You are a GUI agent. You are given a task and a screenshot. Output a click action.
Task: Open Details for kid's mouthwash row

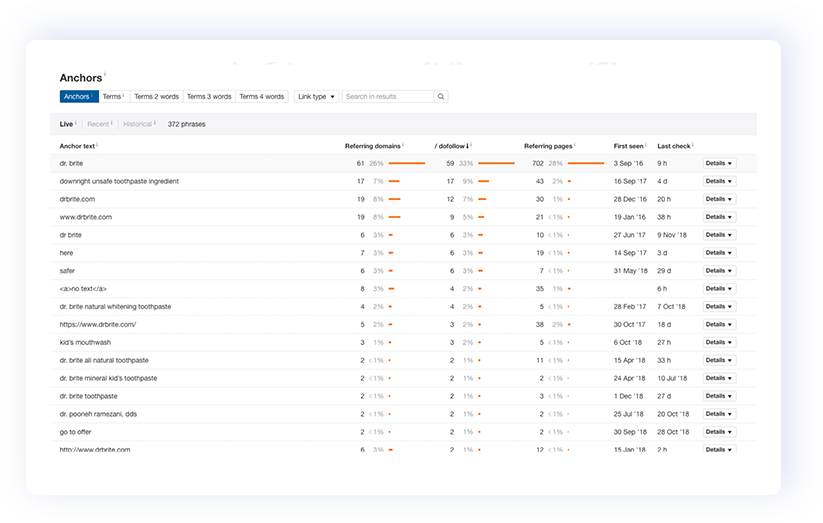(719, 342)
